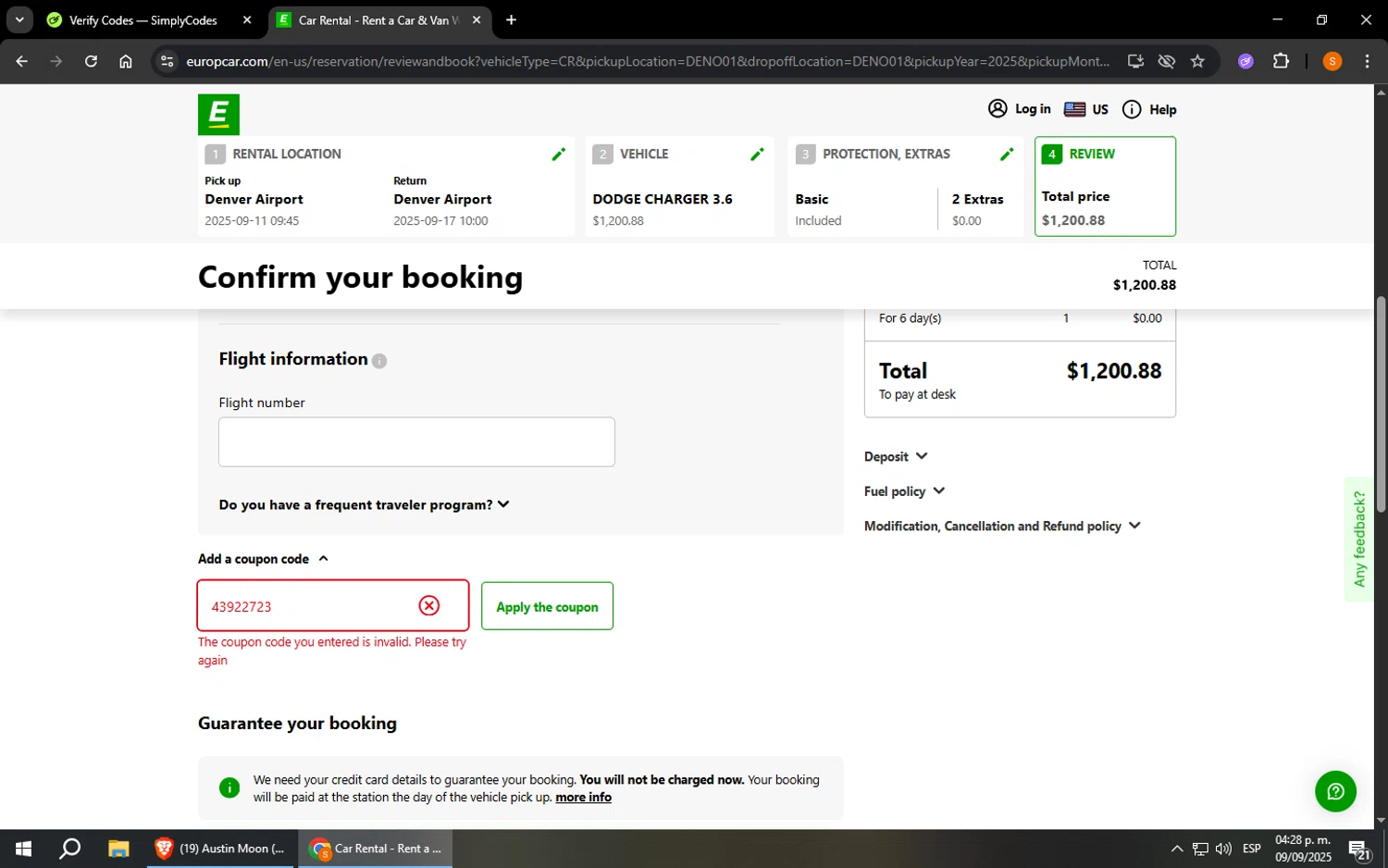The height and width of the screenshot is (868, 1388).
Task: Click the Europcar green logo
Action: 218,115
